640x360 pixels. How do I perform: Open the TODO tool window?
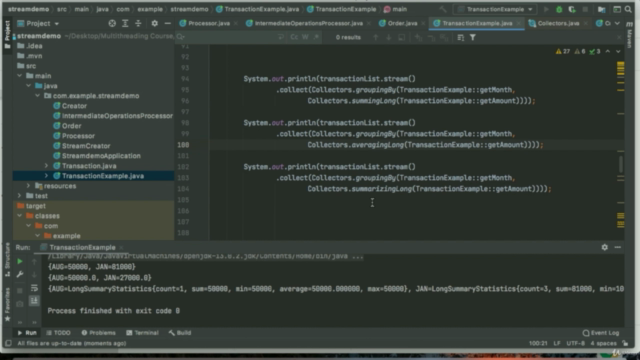click(59, 333)
